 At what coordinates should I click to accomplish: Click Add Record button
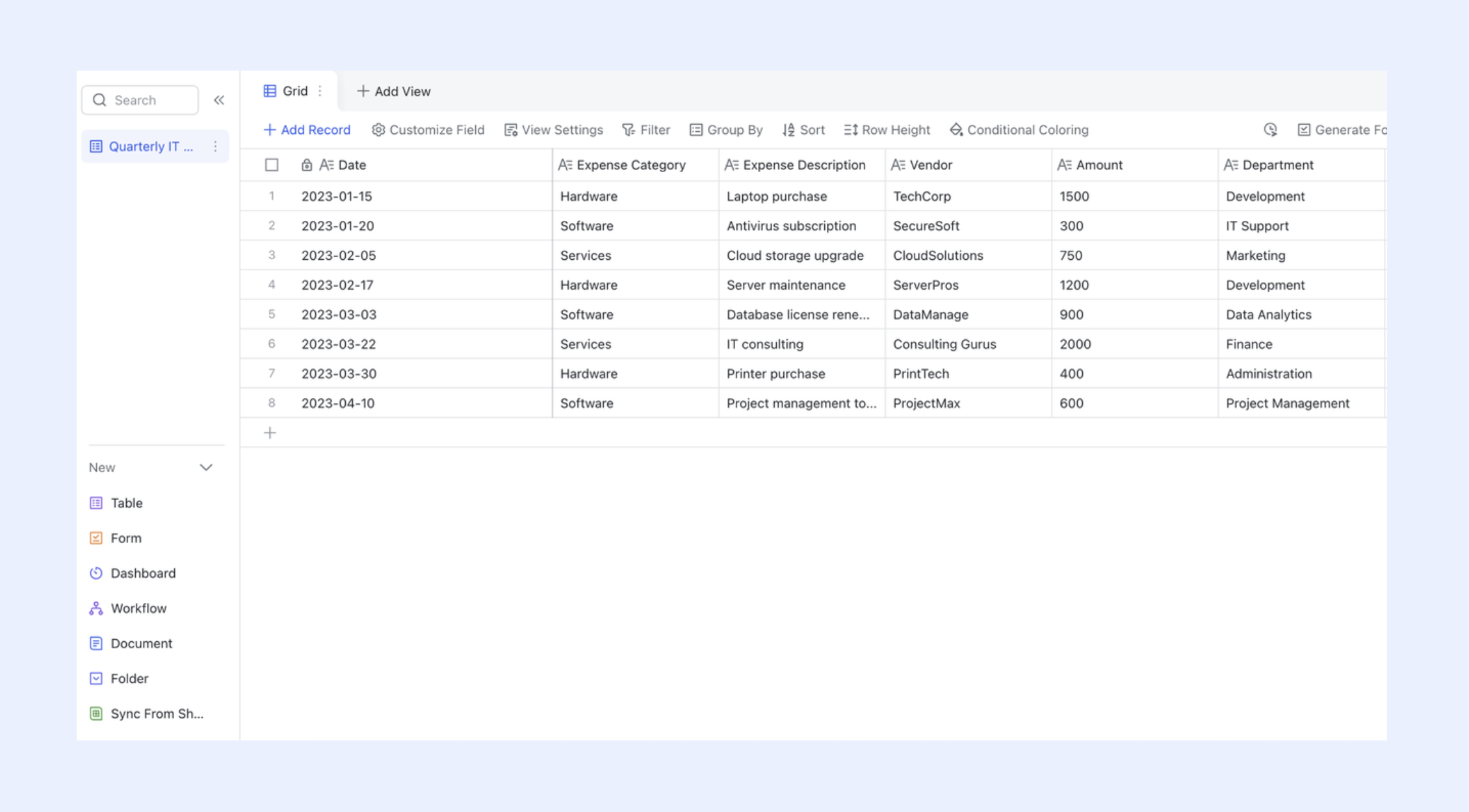click(x=307, y=130)
